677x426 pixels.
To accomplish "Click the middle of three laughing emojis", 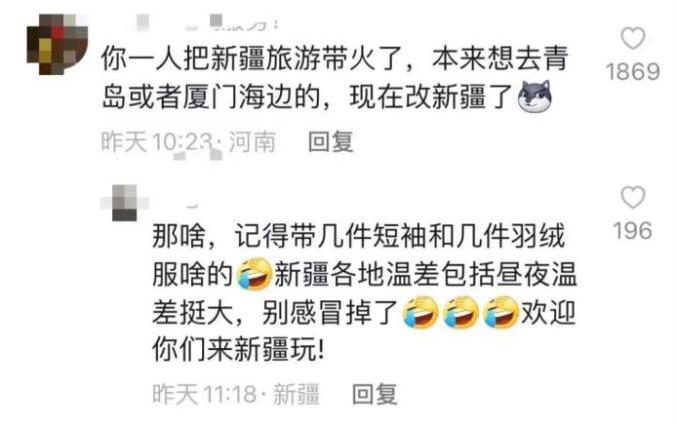I will coord(461,312).
